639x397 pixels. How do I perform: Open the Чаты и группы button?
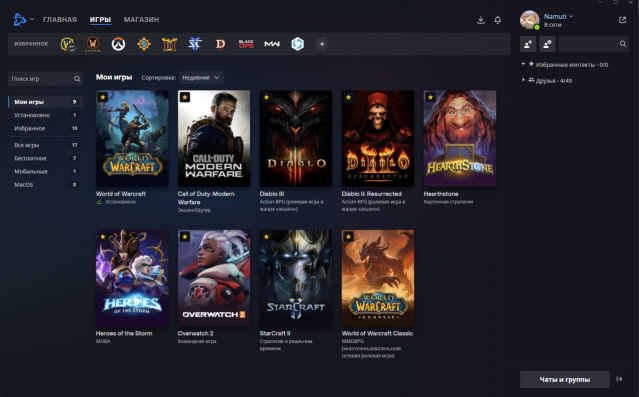coord(565,379)
